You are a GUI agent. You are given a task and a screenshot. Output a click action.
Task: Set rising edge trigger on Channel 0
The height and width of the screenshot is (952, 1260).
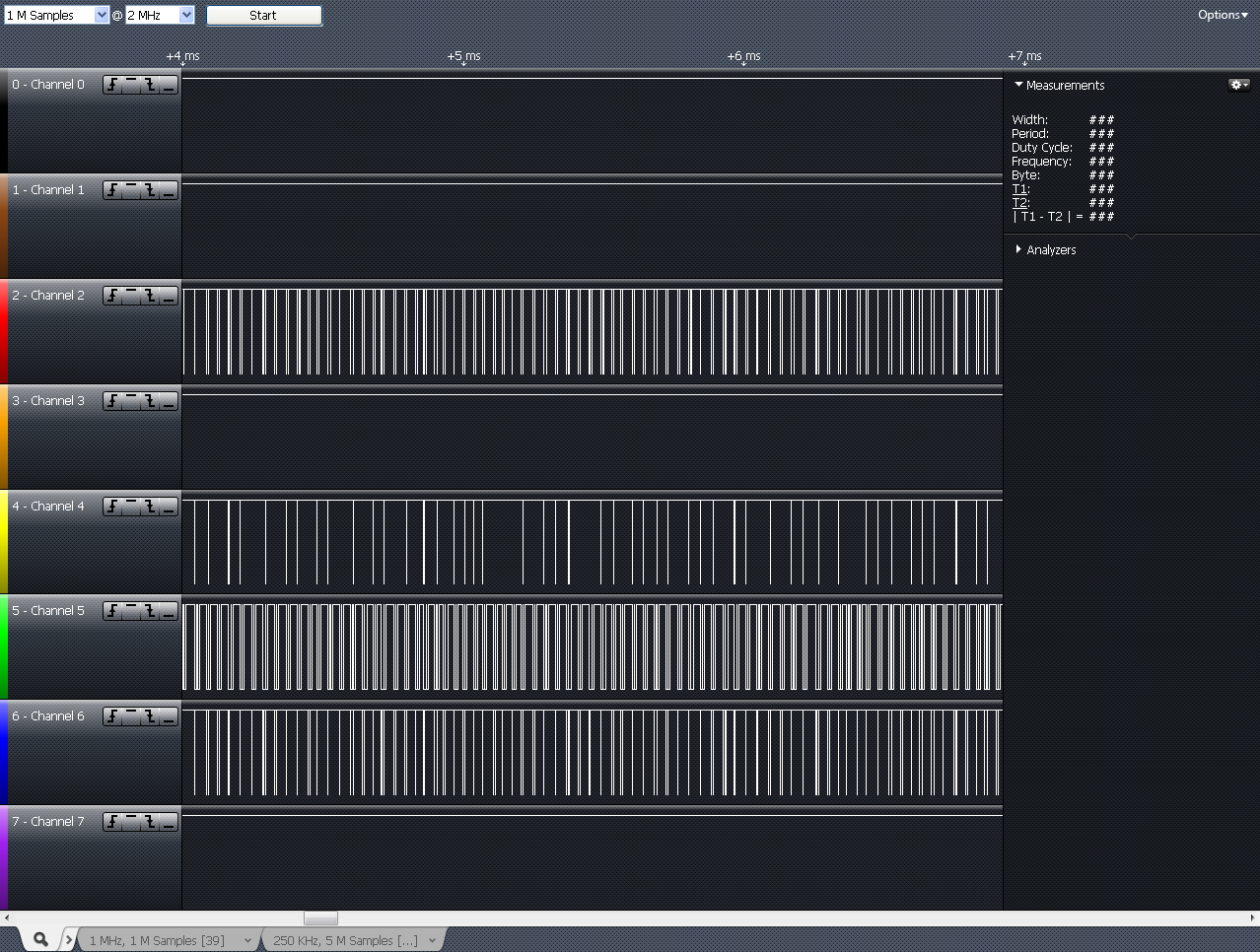point(112,85)
